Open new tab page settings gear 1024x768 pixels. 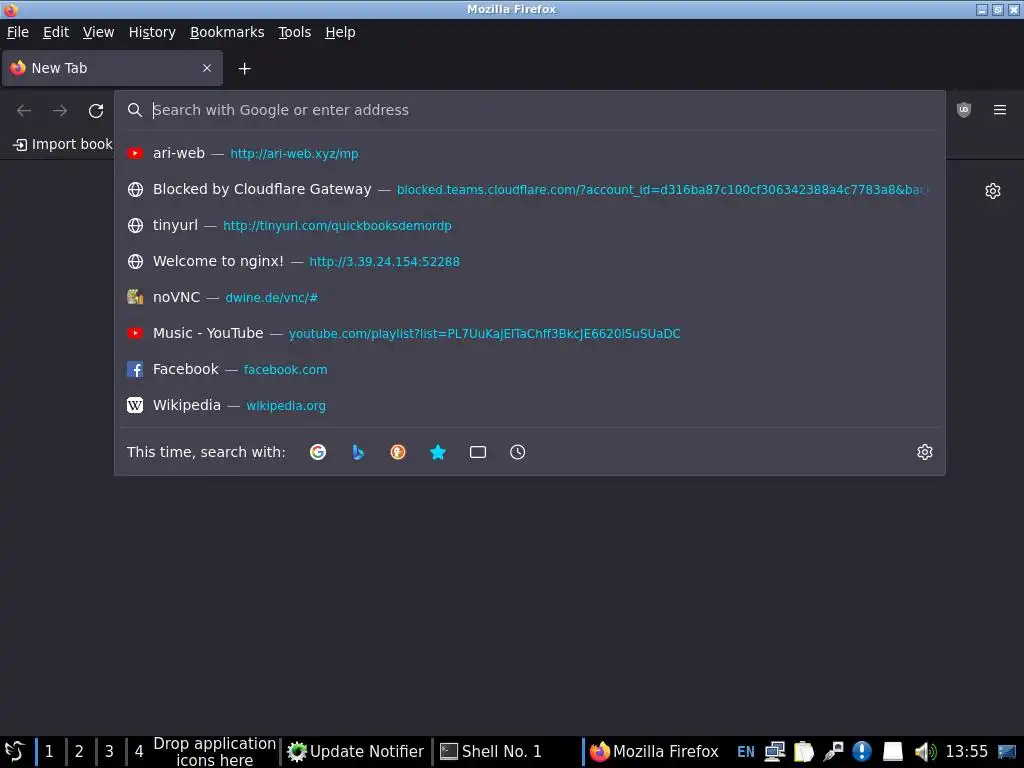click(x=993, y=191)
